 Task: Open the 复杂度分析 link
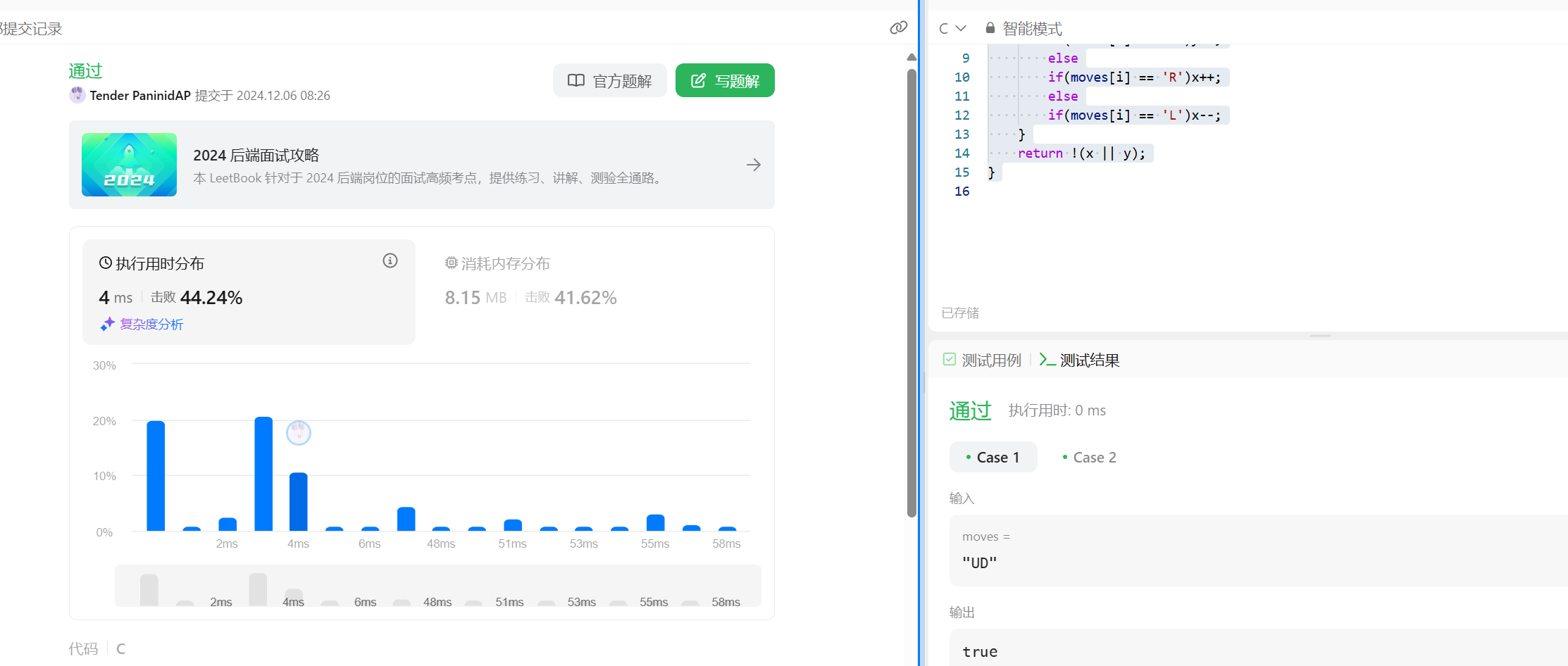(x=151, y=324)
